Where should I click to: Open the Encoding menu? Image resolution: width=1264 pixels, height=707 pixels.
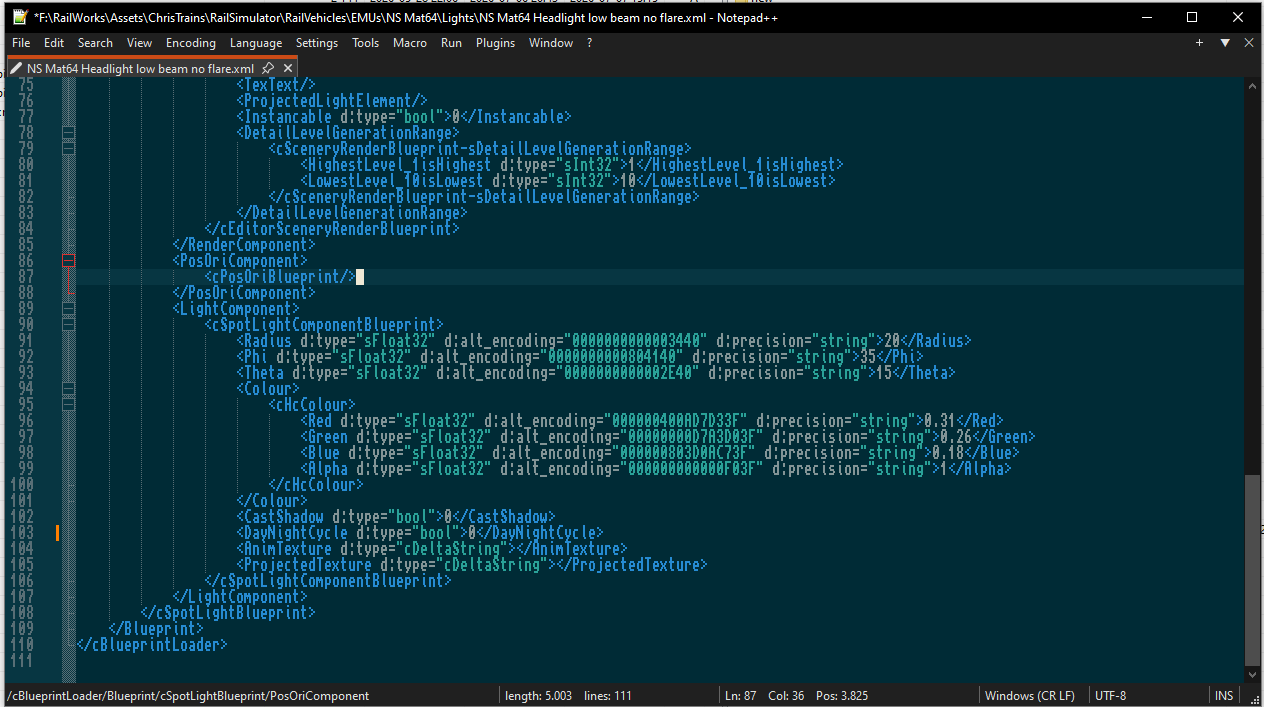[190, 43]
